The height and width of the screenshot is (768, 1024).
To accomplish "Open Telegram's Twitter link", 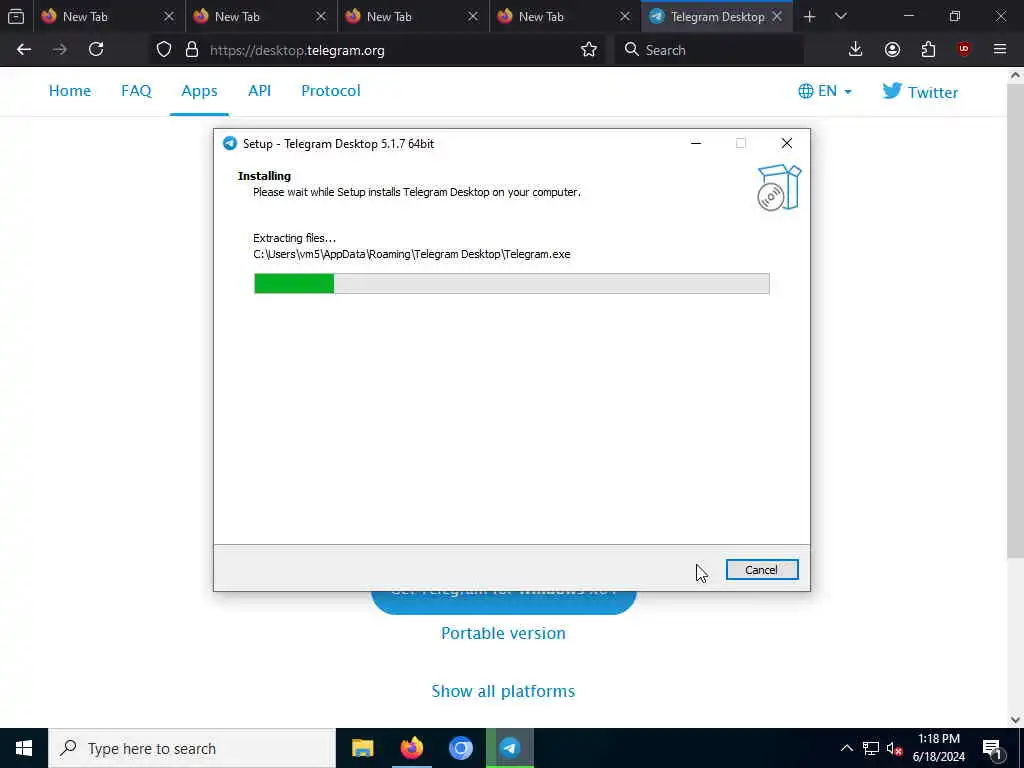I will click(920, 91).
